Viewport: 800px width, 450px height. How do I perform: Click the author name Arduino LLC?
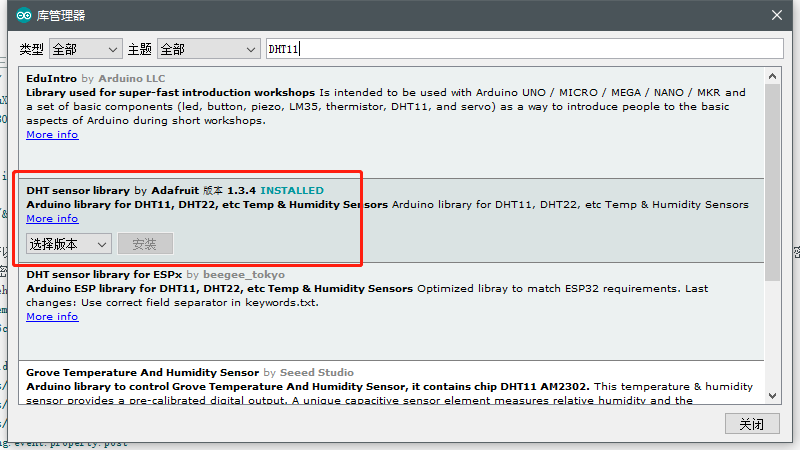coord(132,79)
